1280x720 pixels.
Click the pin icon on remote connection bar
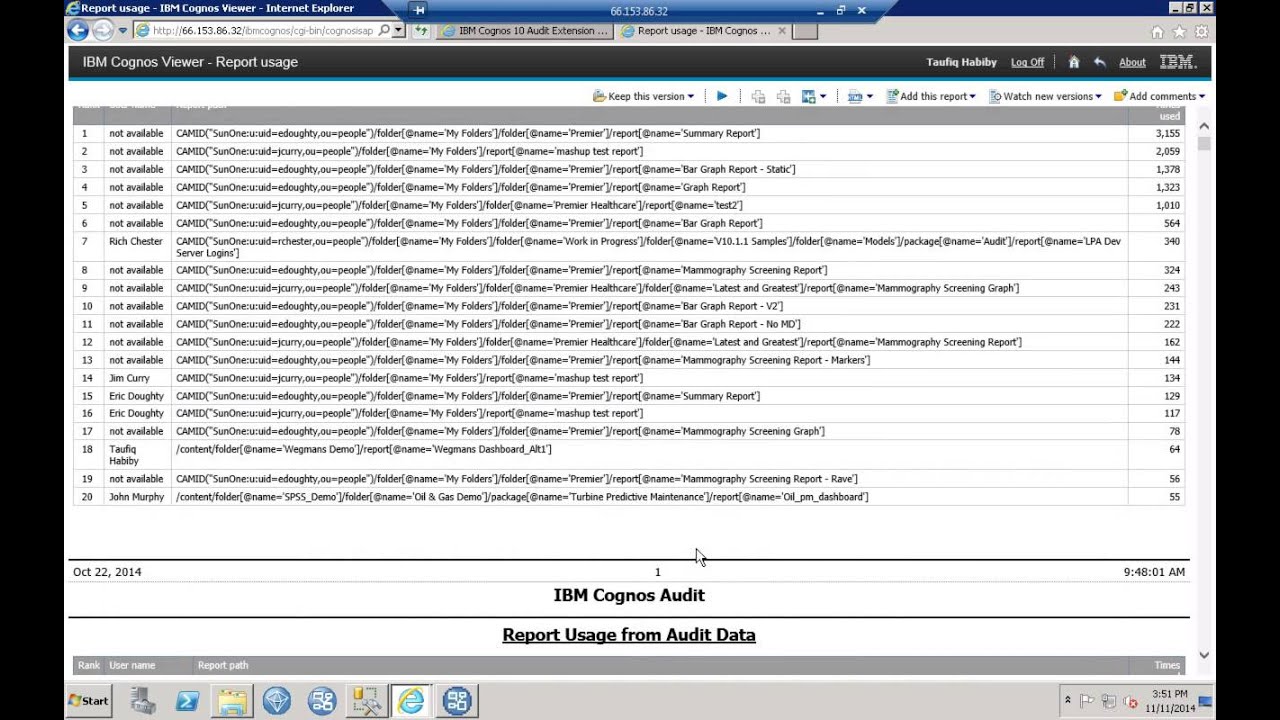(x=419, y=10)
